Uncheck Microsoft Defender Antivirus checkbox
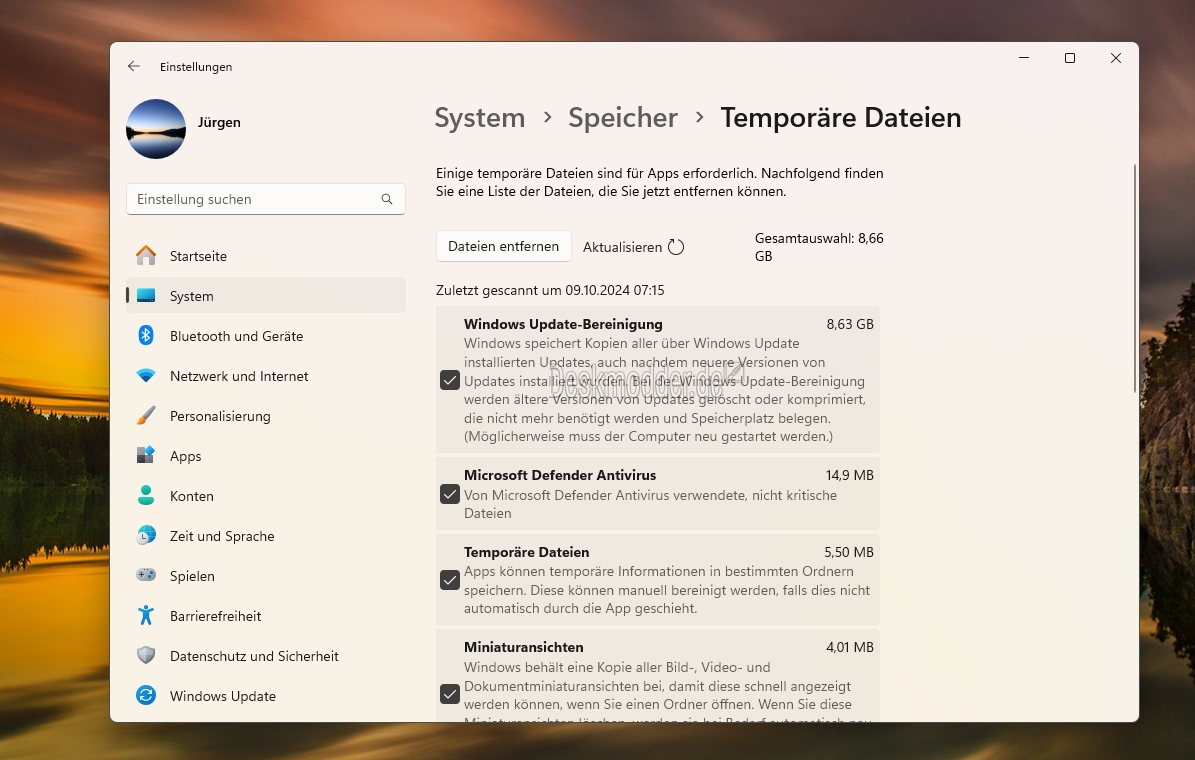The image size is (1195, 760). (x=450, y=494)
